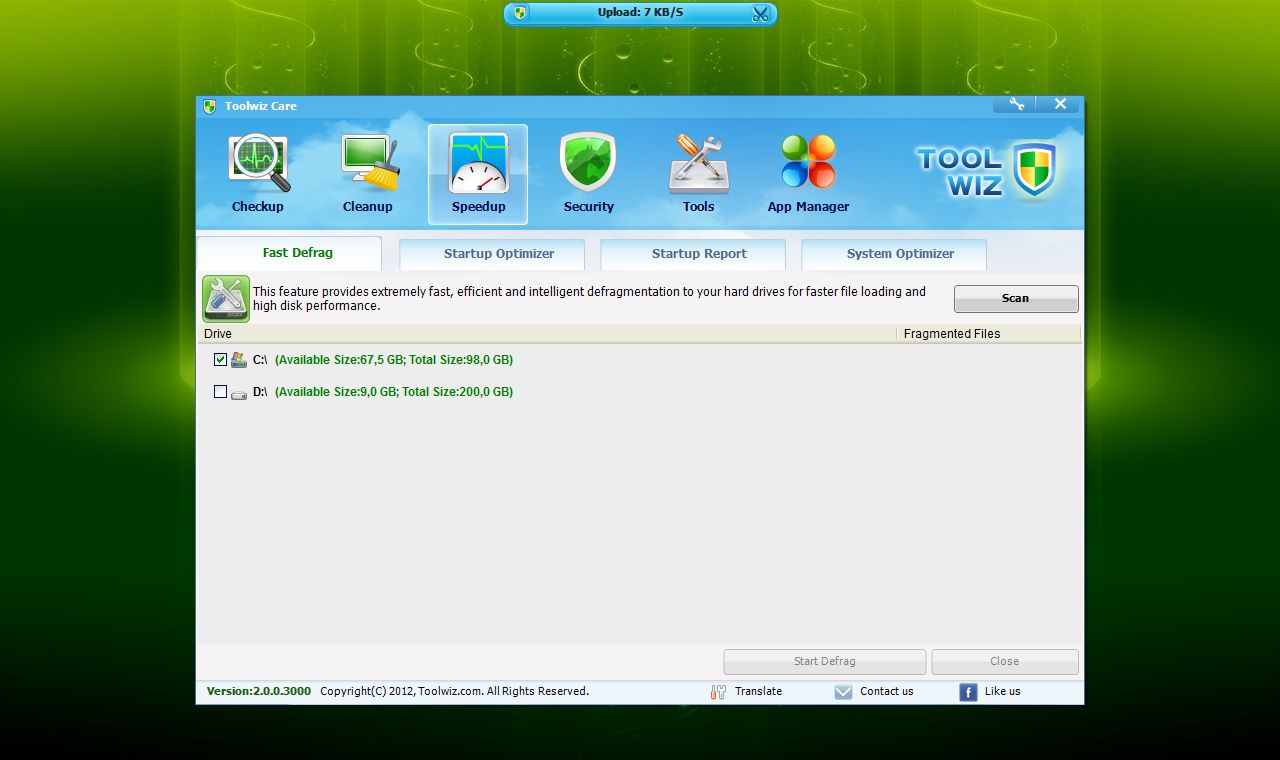Click the Contact us envelope icon
The image size is (1280, 760).
click(843, 692)
